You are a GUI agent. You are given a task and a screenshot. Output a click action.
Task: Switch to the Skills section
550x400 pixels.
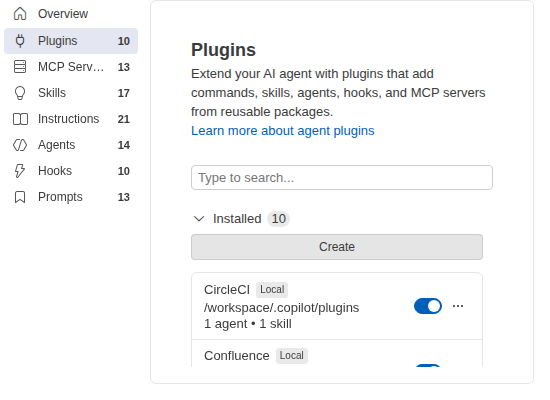(71, 93)
